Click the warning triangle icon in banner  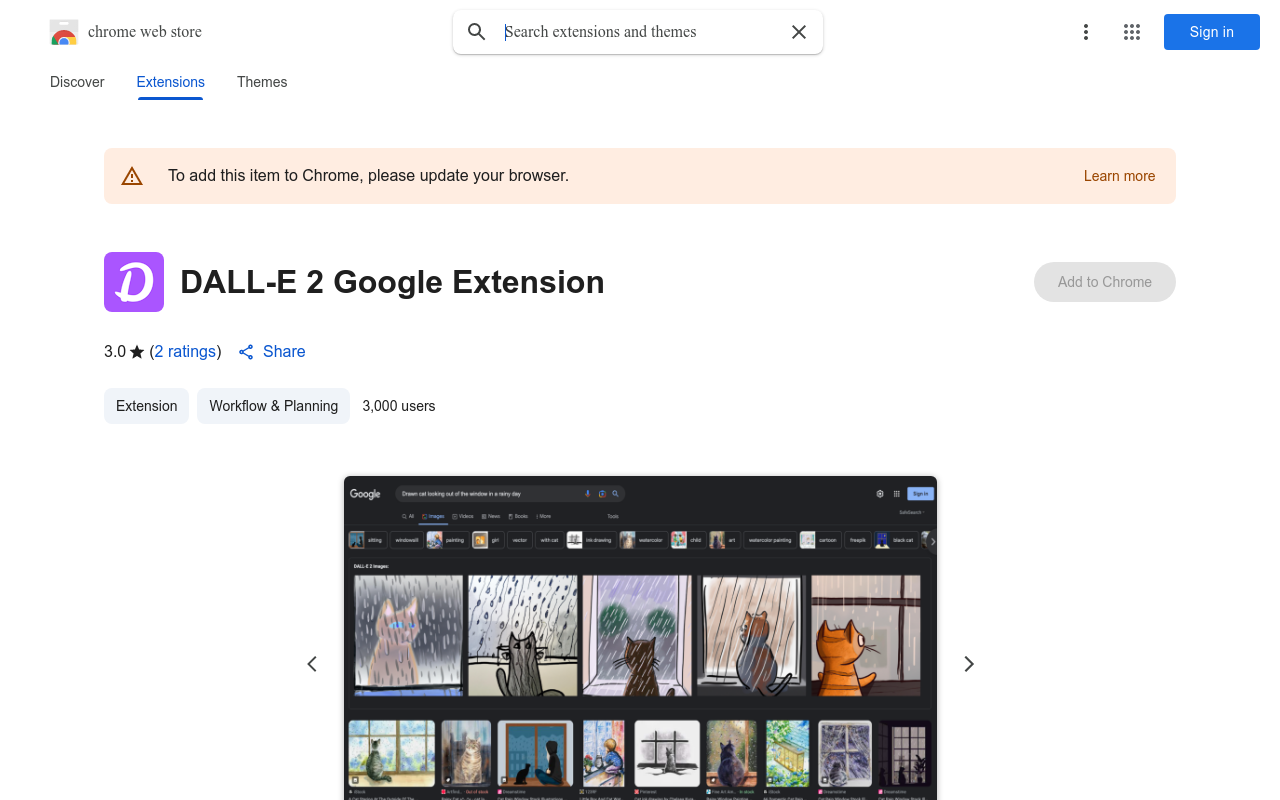point(132,176)
